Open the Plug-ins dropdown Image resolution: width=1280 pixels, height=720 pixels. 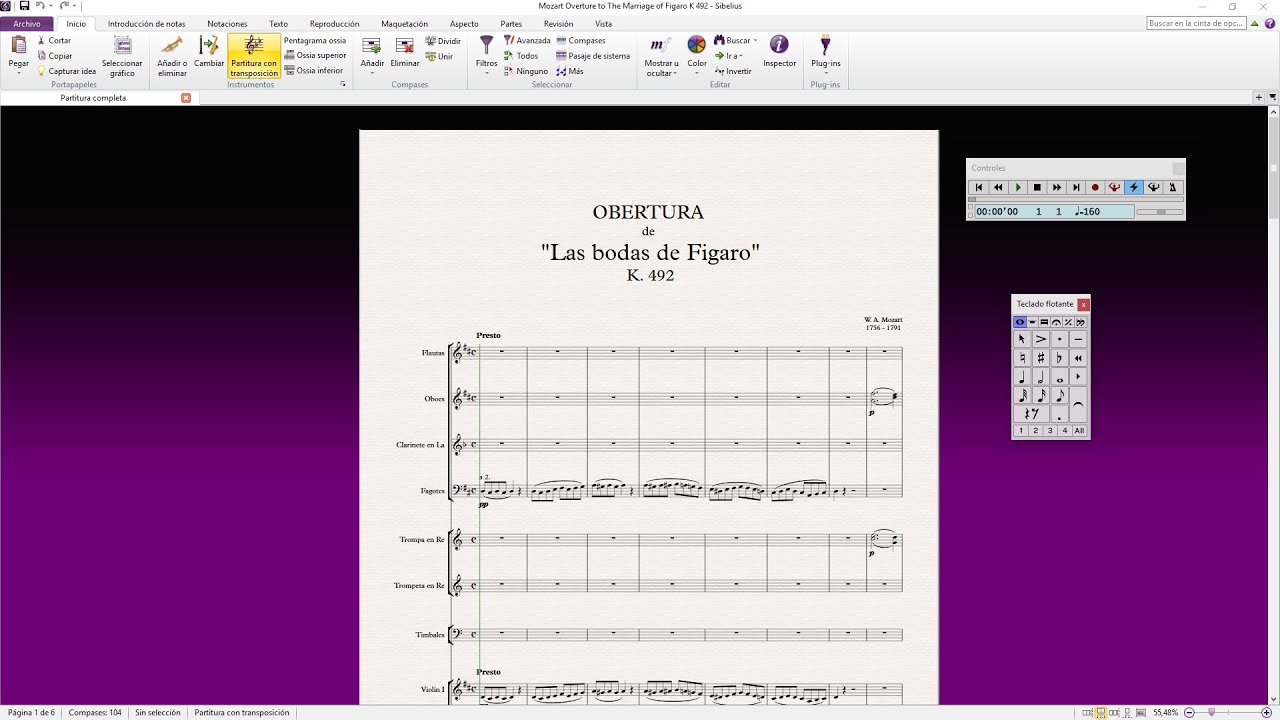point(826,56)
